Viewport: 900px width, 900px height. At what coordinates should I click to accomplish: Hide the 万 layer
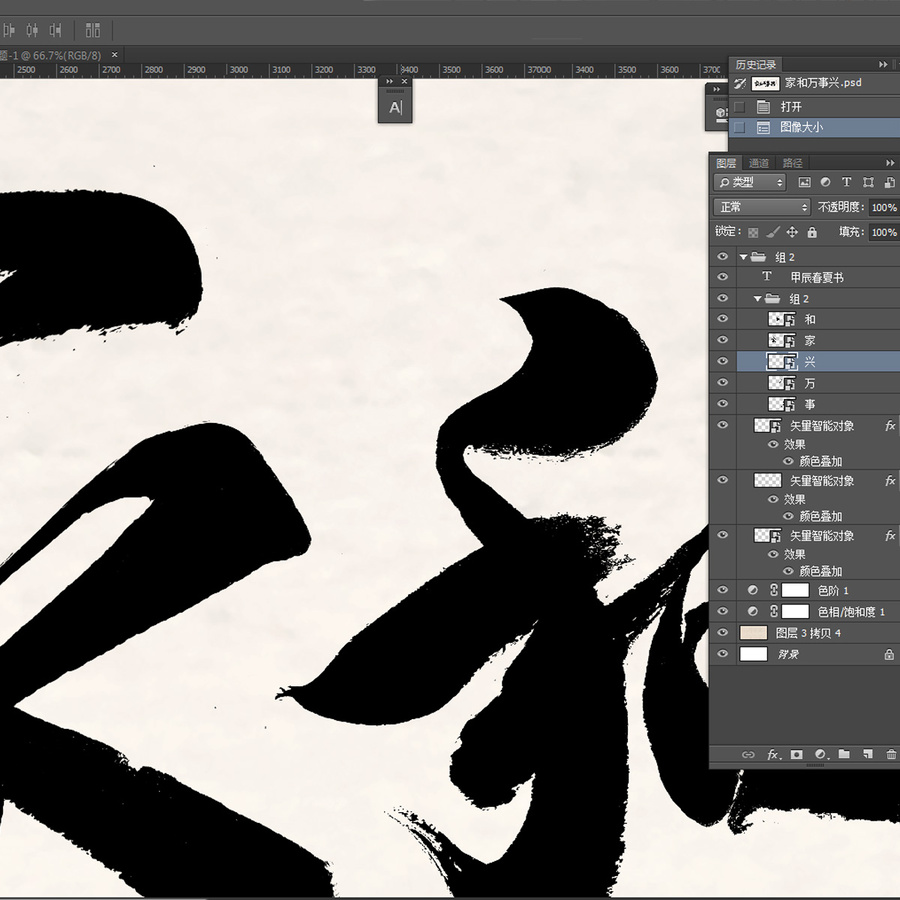(x=723, y=383)
